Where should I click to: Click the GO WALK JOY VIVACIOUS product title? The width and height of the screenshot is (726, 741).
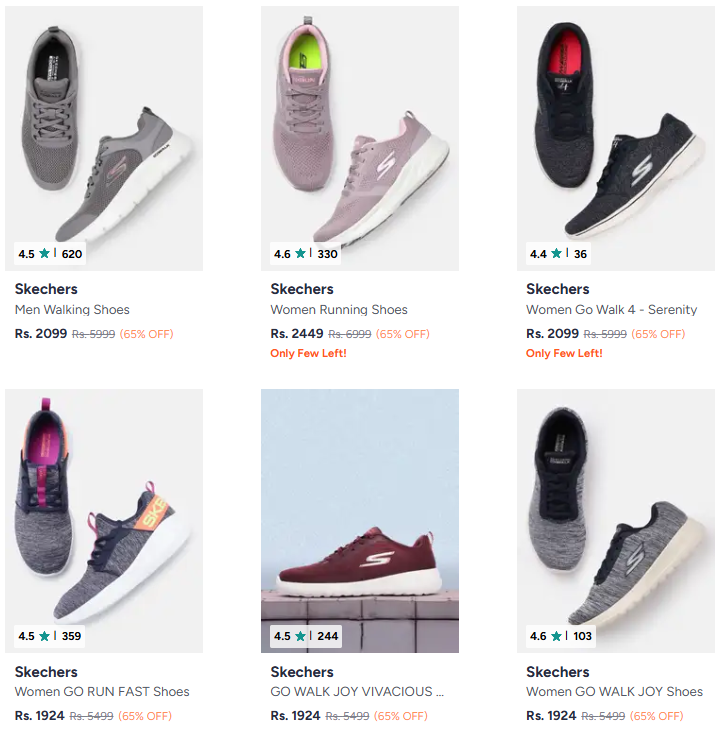[x=356, y=692]
